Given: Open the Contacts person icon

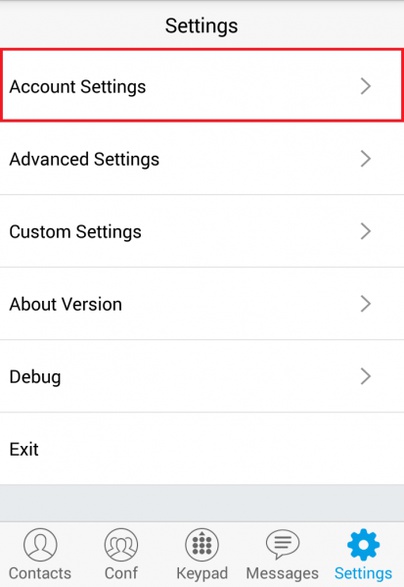Looking at the screenshot, I should point(40,545).
